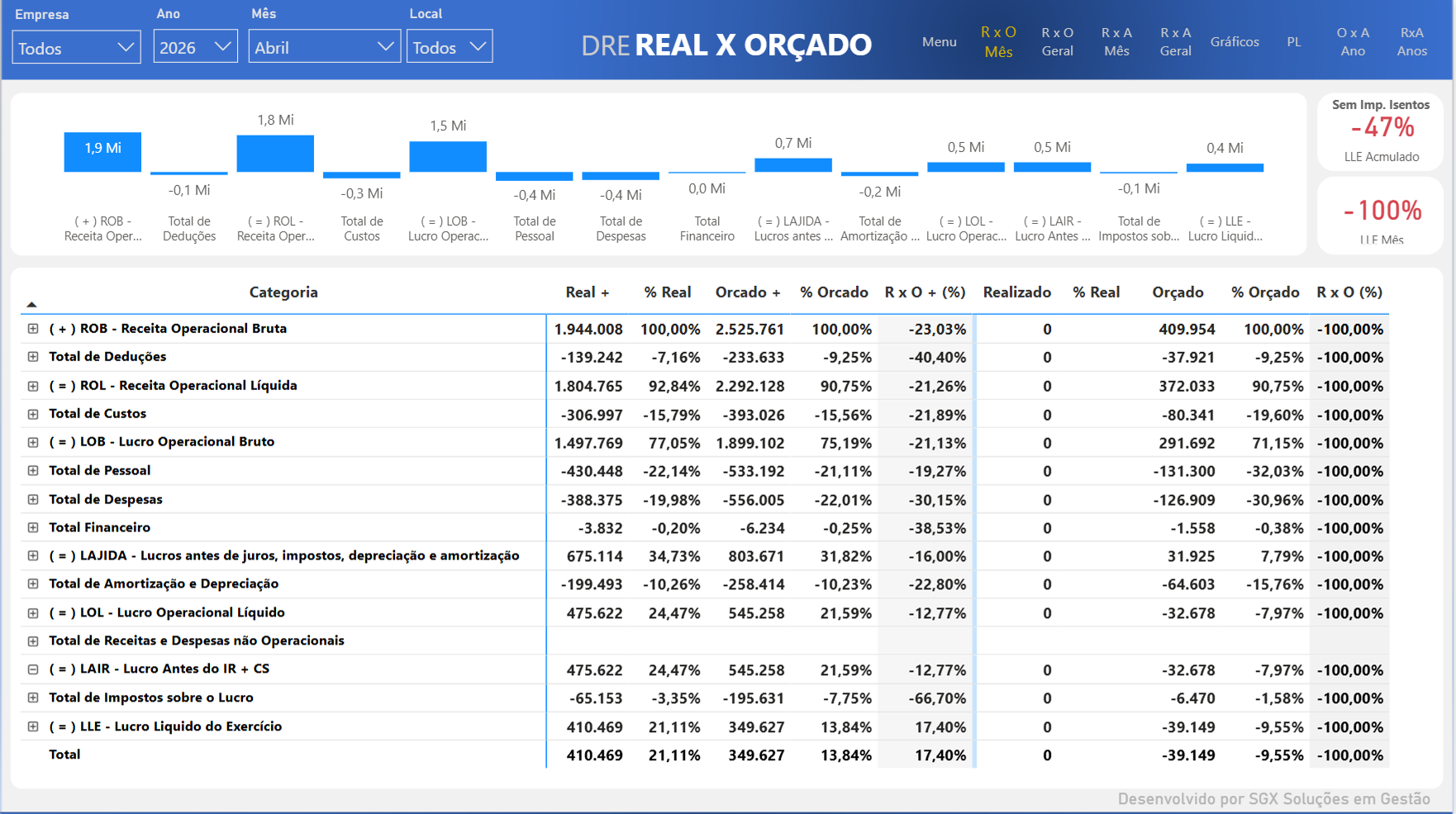Sort by R x O (%) column header
1456x814 pixels.
[1349, 292]
